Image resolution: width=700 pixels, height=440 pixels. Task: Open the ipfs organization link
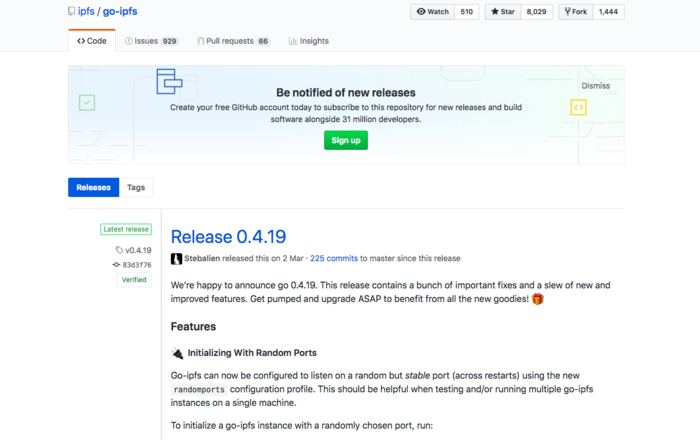[x=86, y=11]
